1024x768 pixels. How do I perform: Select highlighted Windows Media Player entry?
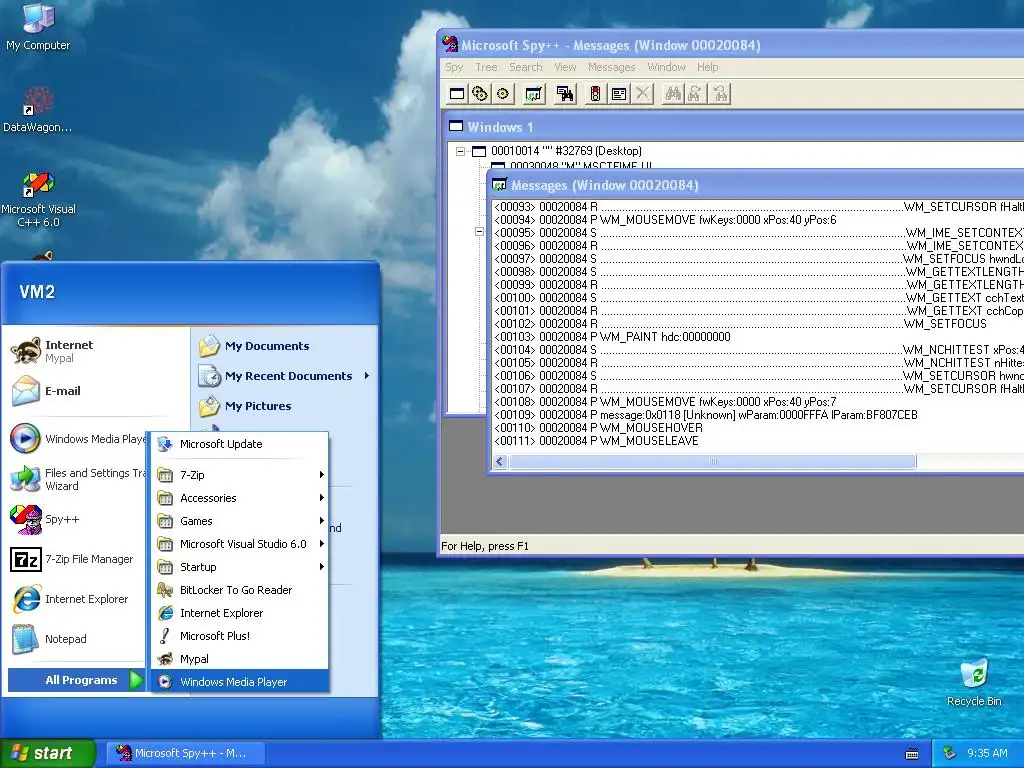tap(240, 682)
